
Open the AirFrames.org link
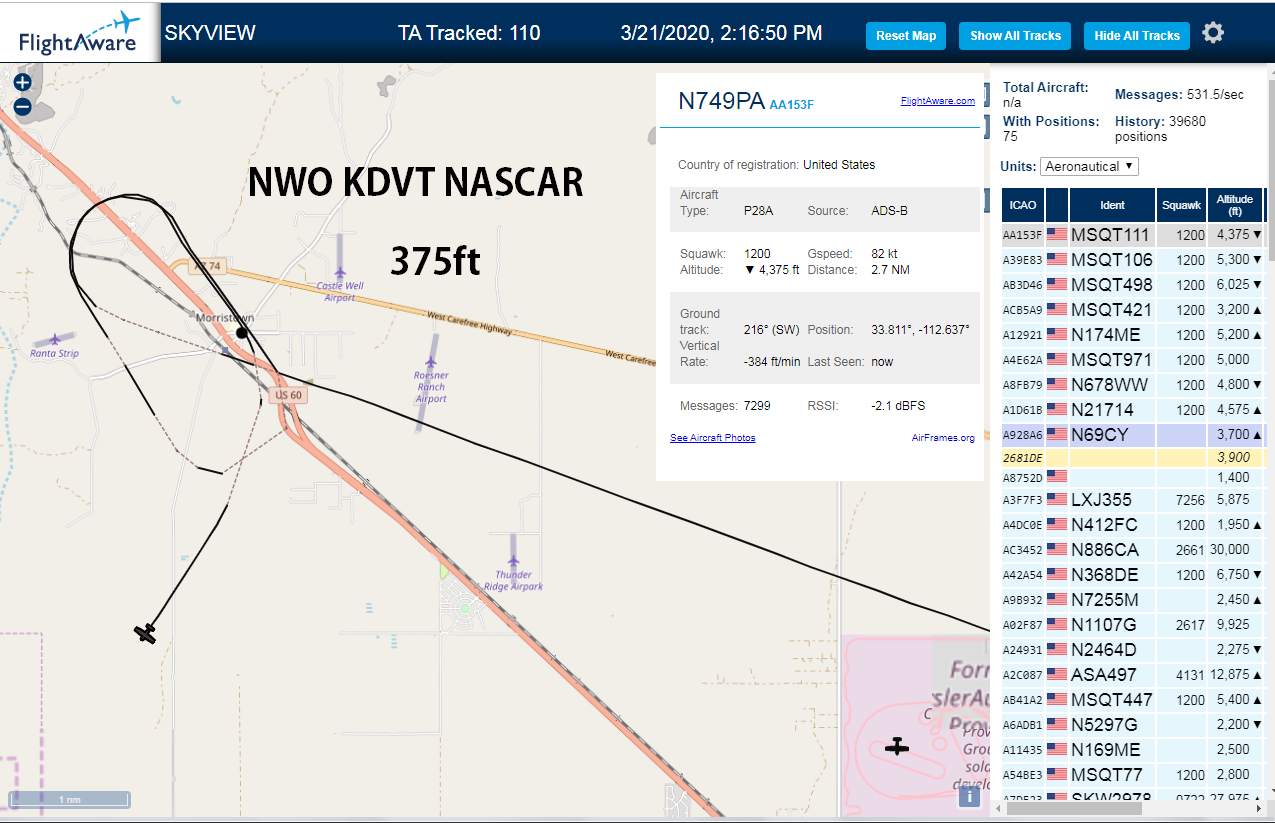tap(943, 438)
